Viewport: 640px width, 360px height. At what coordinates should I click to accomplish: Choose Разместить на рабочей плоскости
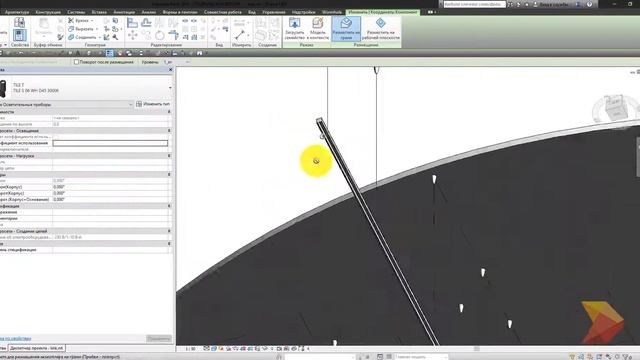pos(380,29)
